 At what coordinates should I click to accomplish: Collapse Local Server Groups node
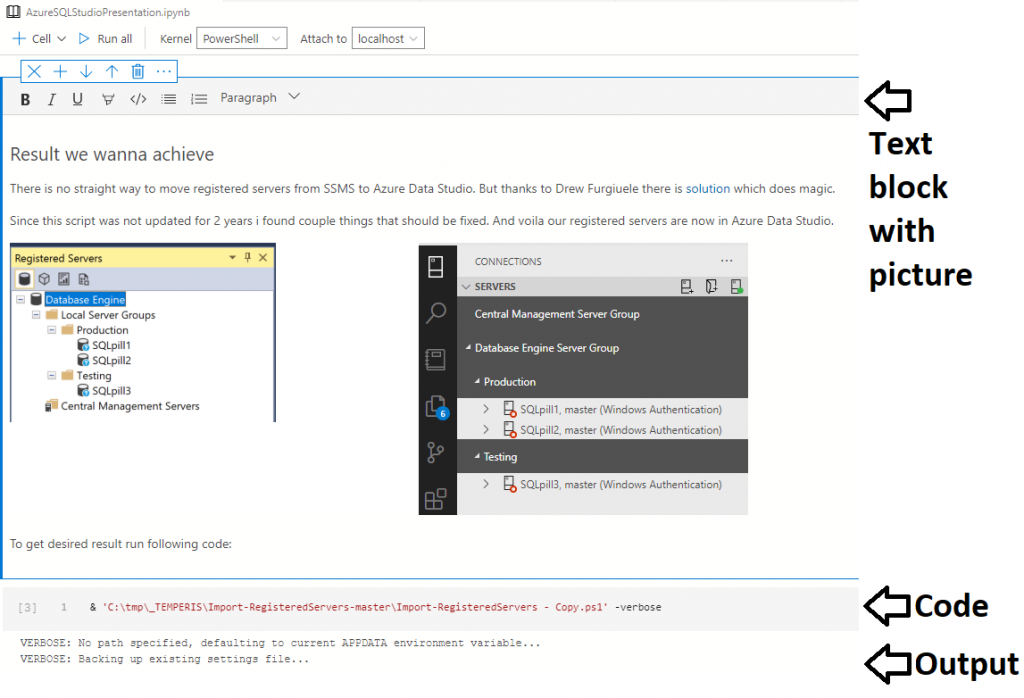point(36,315)
